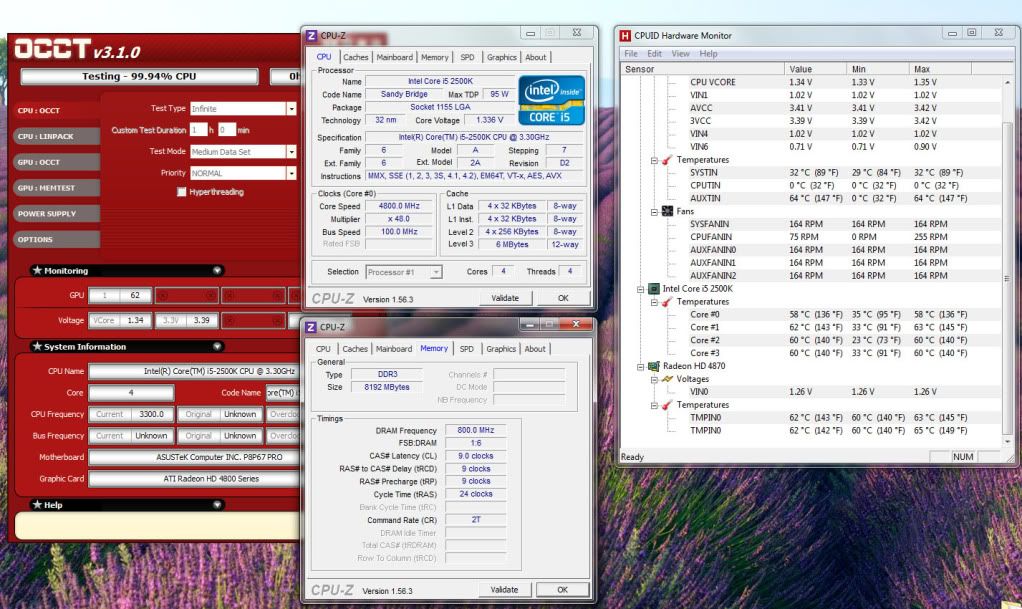Click the star icon beside Help in OCCT
The image size is (1022, 609).
37,504
